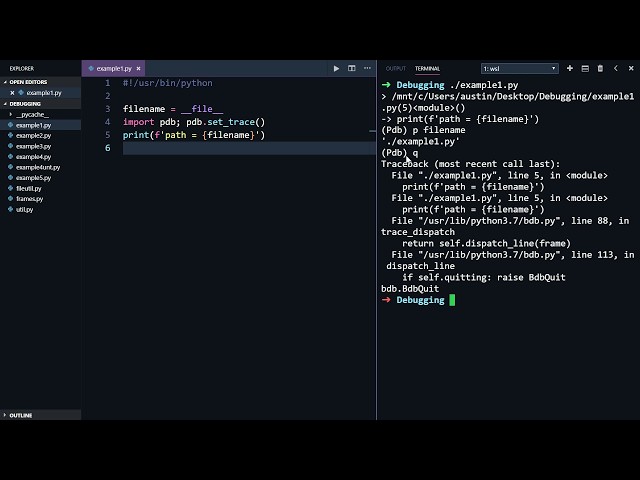
Task: Open terminal selector dropdown '1: wsl'
Action: (x=520, y=69)
